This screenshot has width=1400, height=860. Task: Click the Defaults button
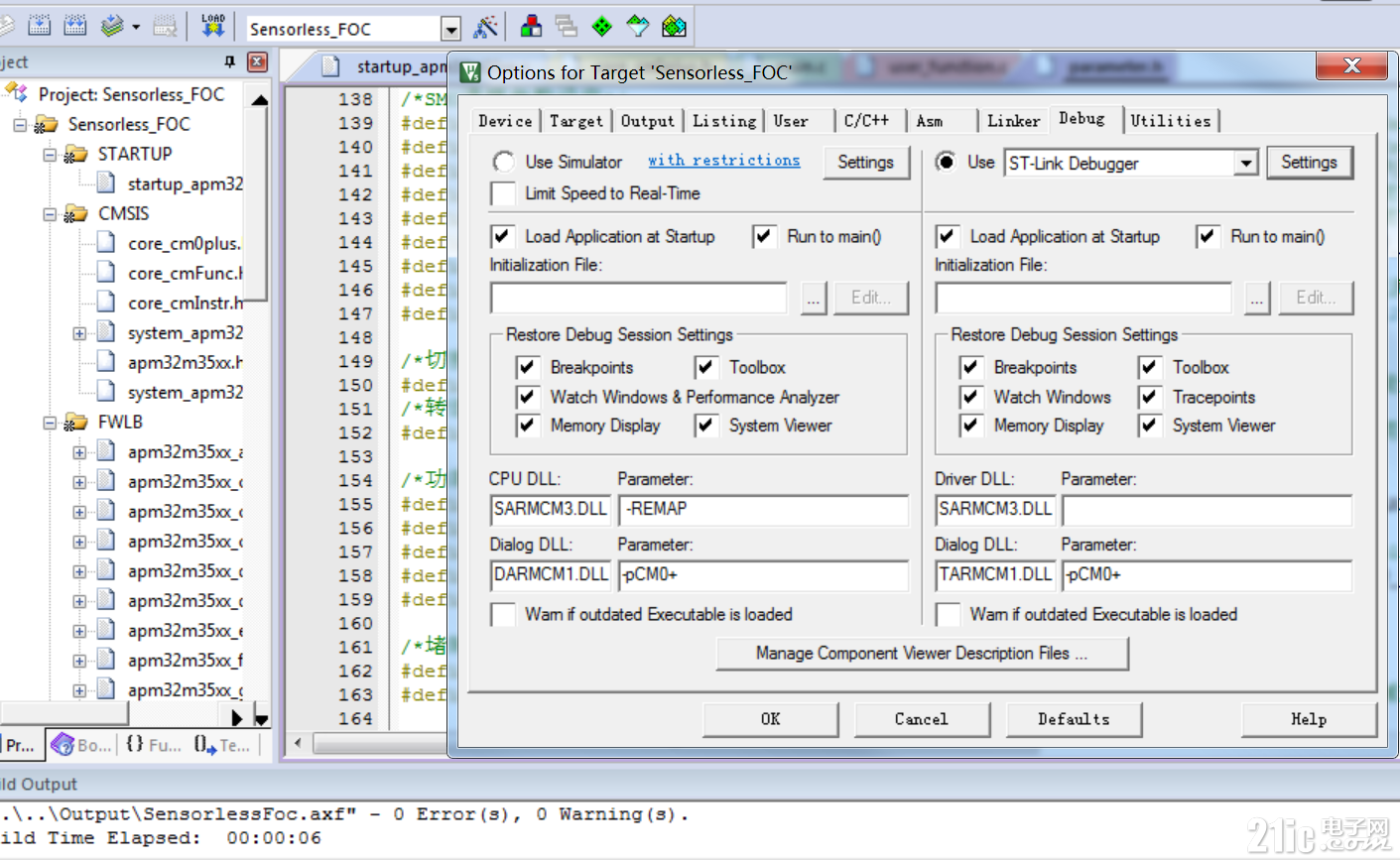coord(1074,719)
